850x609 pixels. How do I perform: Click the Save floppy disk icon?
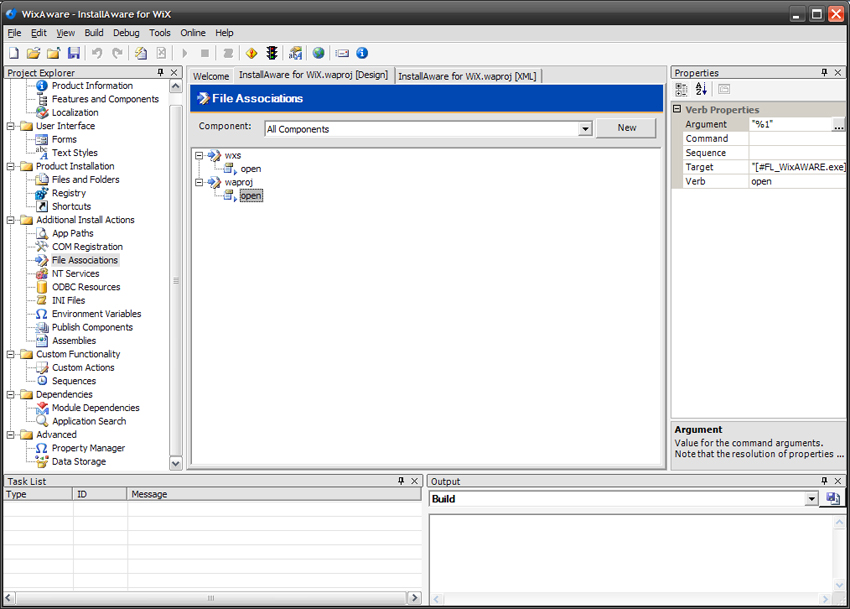74,53
